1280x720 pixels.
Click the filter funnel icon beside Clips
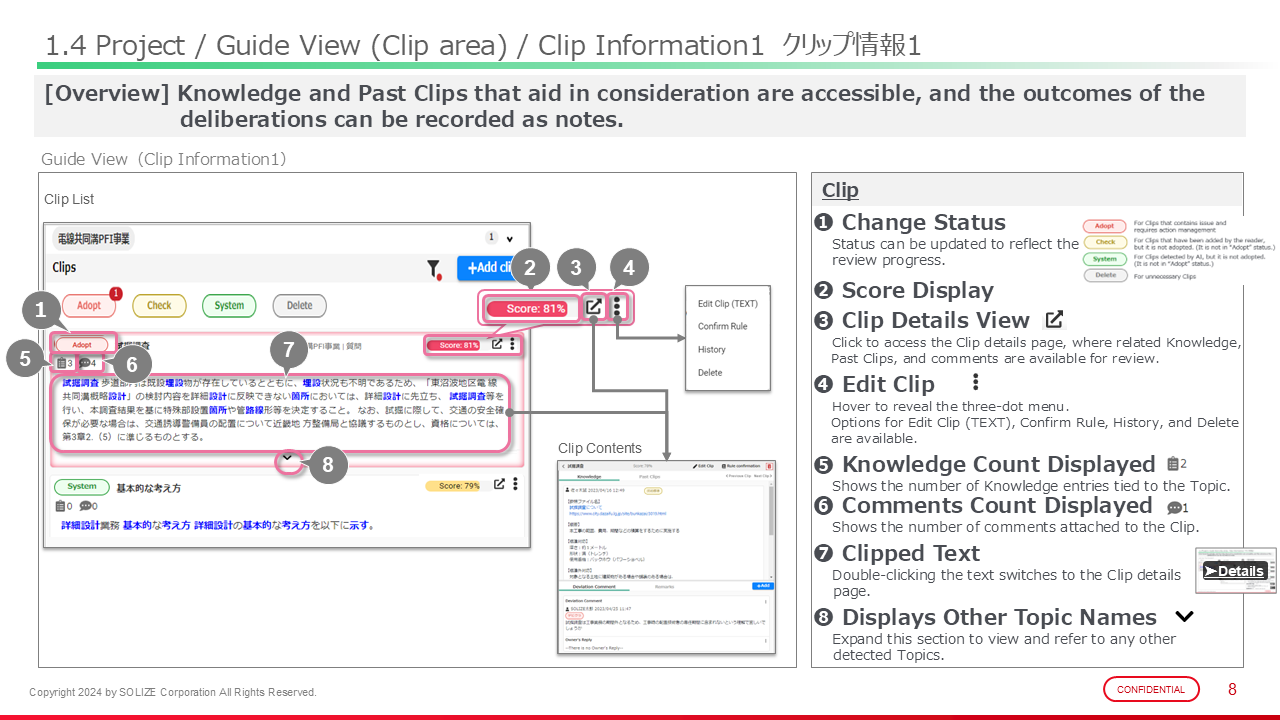pos(434,268)
